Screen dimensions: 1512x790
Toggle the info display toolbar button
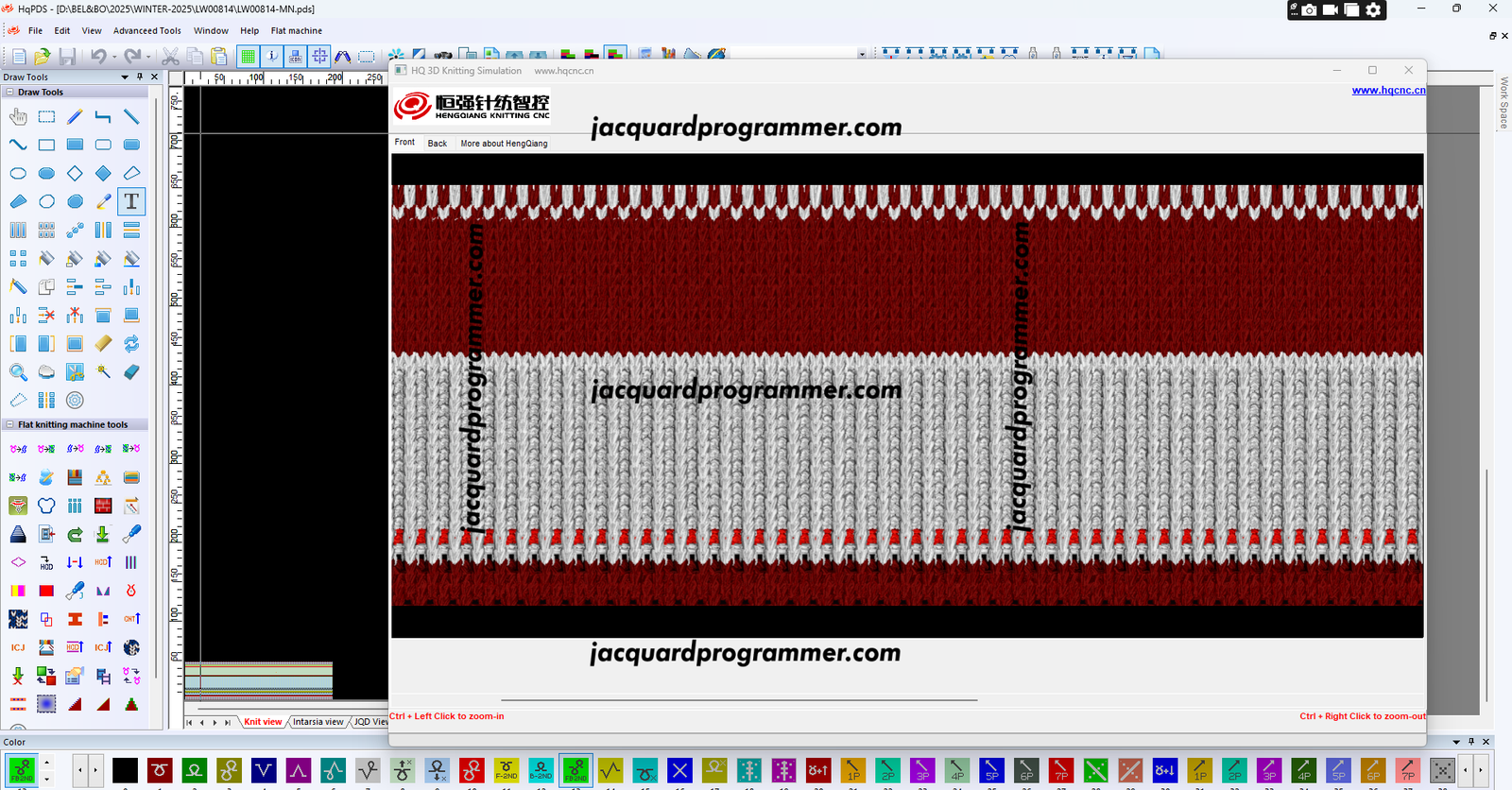(271, 57)
